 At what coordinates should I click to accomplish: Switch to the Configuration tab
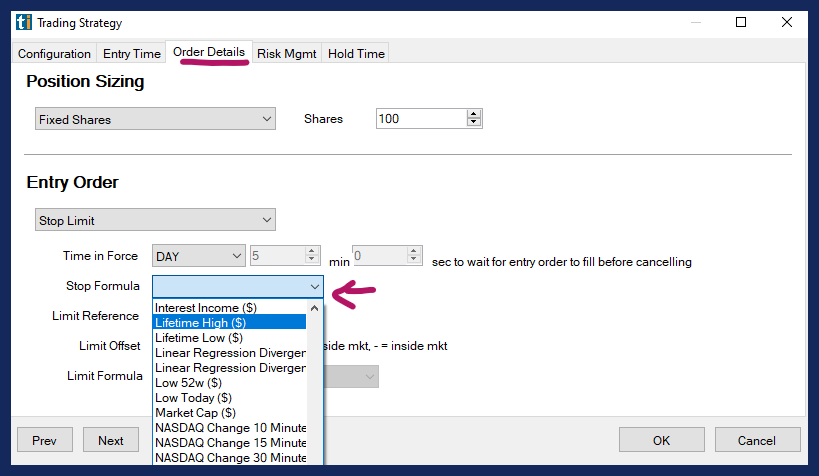[54, 54]
